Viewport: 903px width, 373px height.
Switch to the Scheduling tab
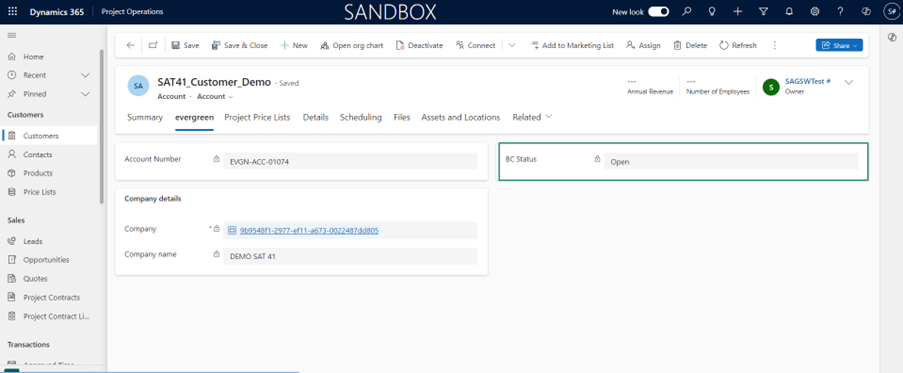361,117
